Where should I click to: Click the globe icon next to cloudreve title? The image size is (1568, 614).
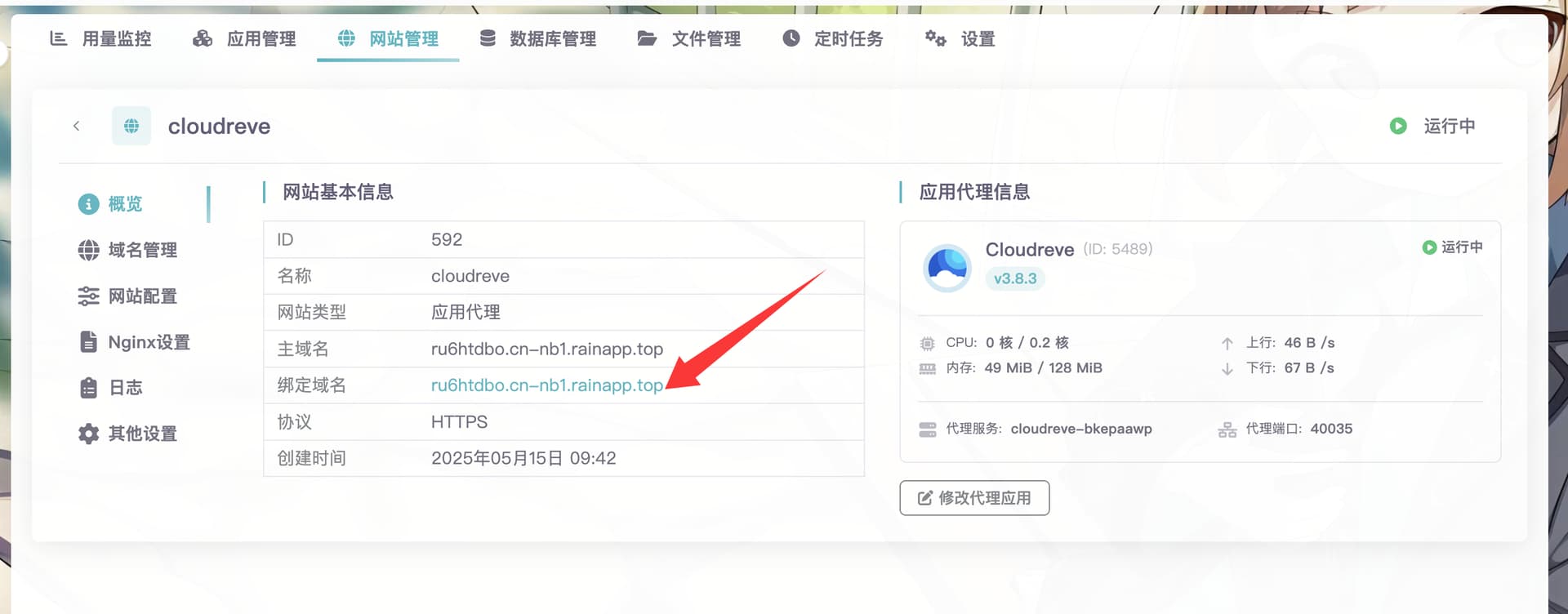click(x=131, y=126)
